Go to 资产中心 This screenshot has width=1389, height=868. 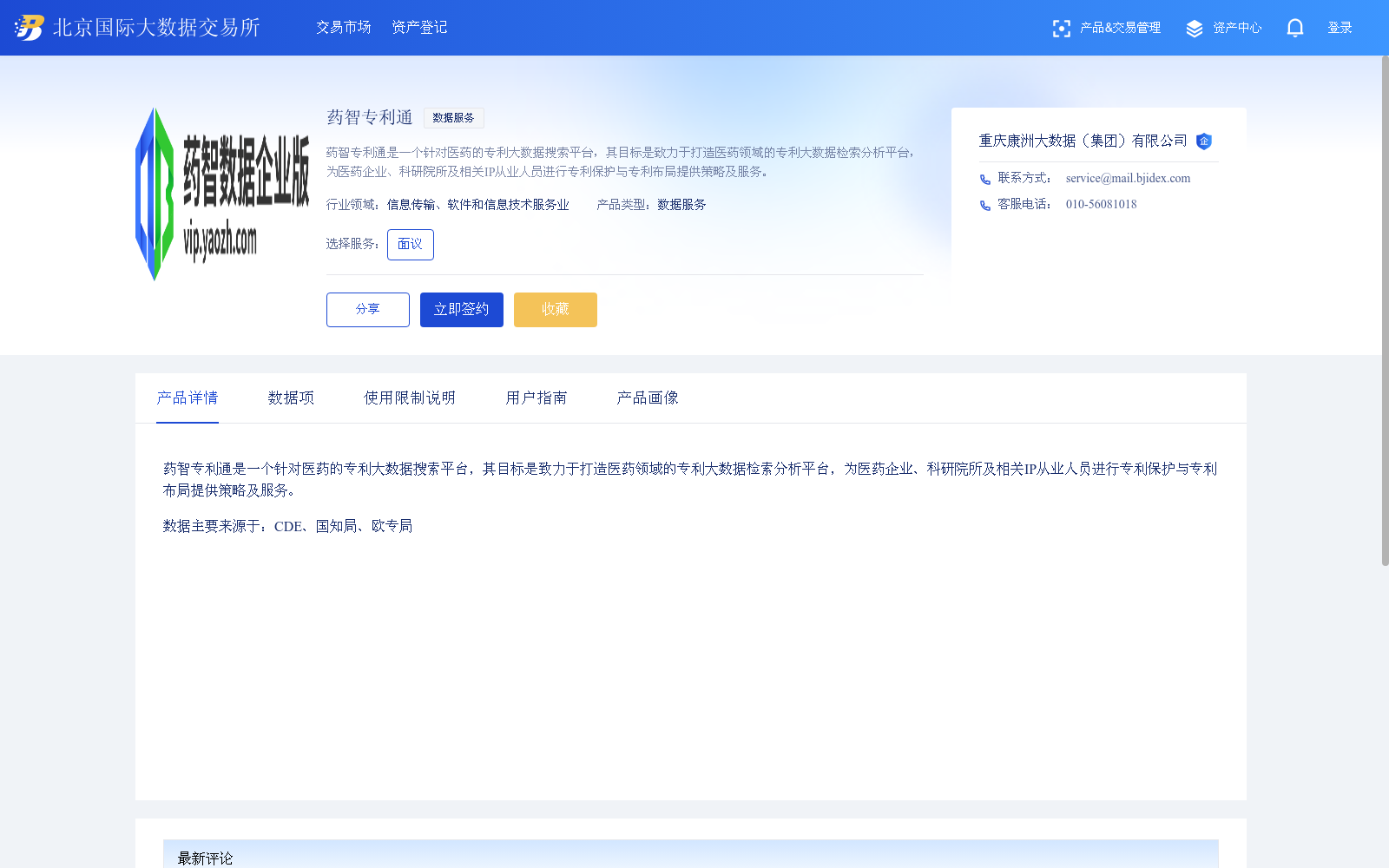click(1237, 28)
